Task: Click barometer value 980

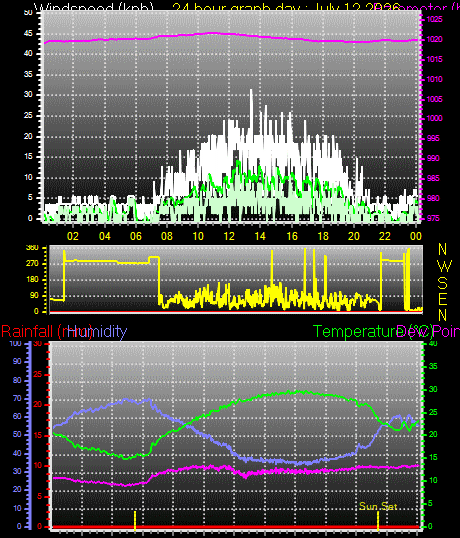Action: 433,198
